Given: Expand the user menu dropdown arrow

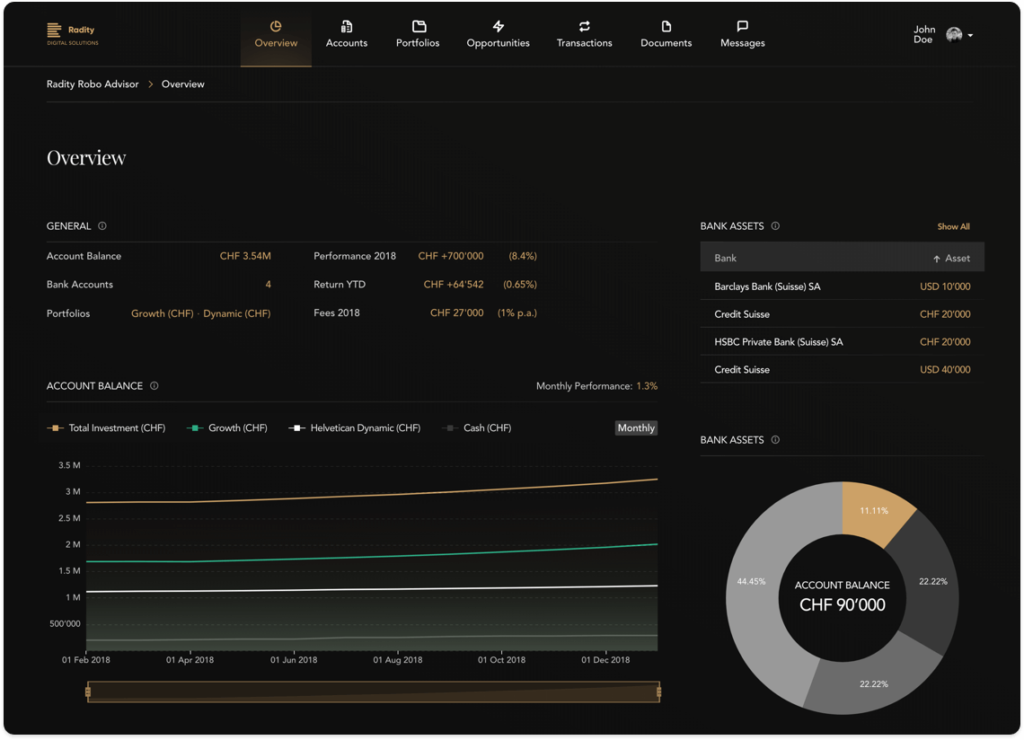Looking at the screenshot, I should (970, 35).
